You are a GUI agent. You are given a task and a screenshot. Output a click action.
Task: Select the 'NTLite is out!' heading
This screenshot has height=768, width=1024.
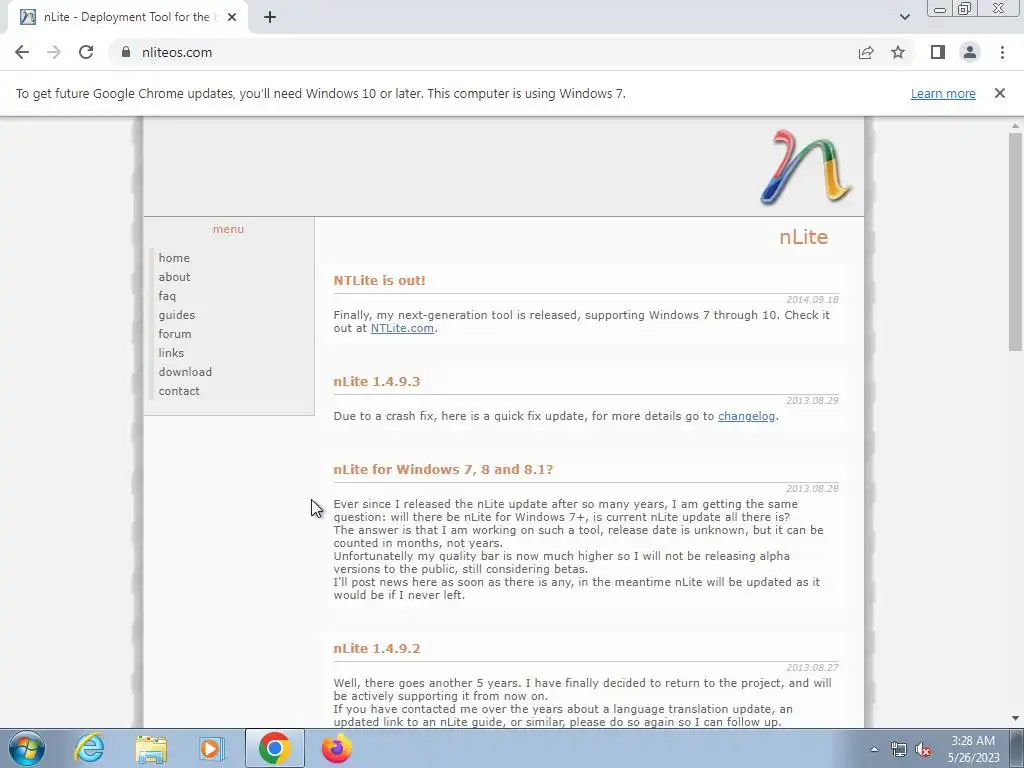(x=379, y=280)
